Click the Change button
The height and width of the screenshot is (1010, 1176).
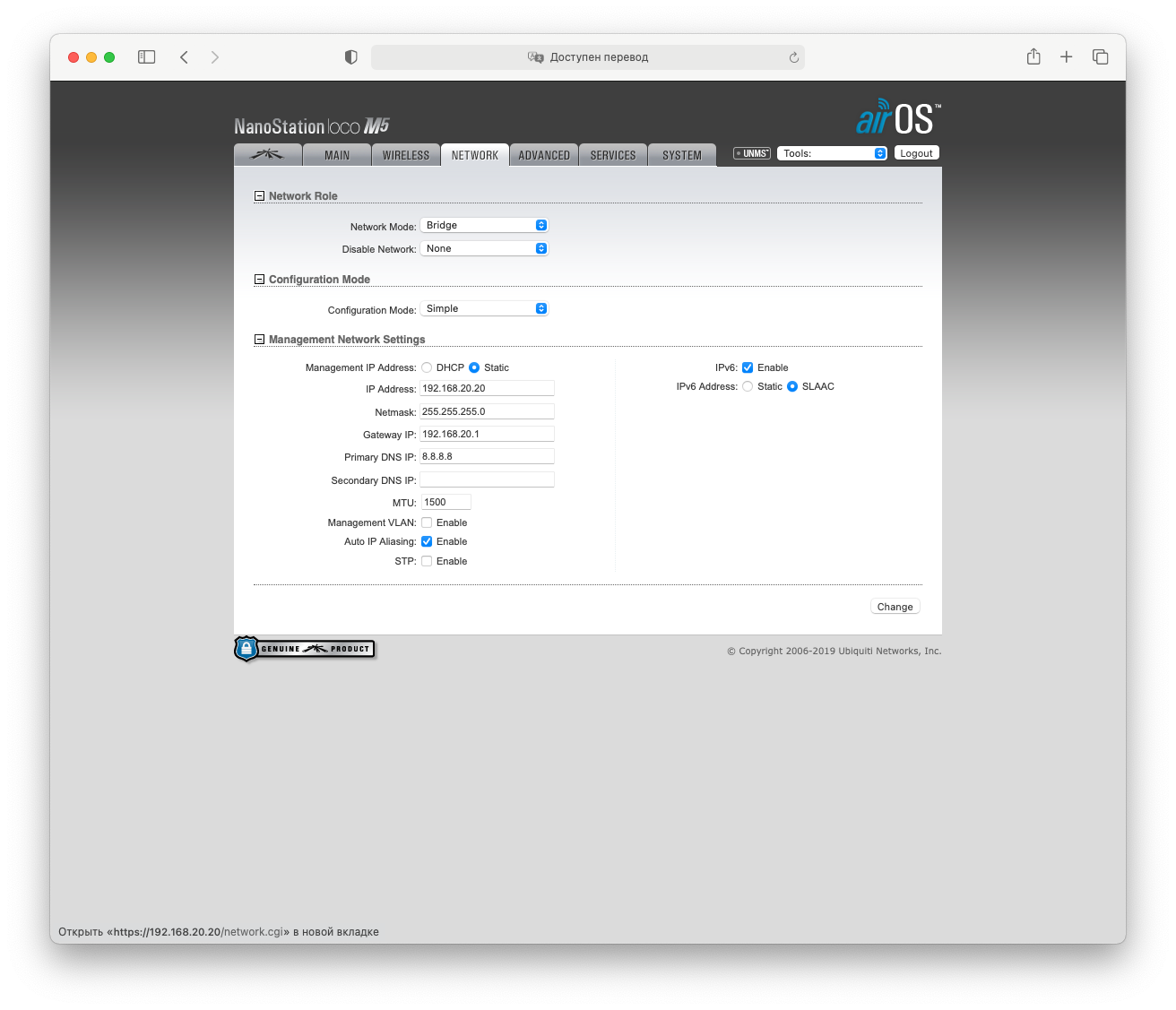[895, 607]
